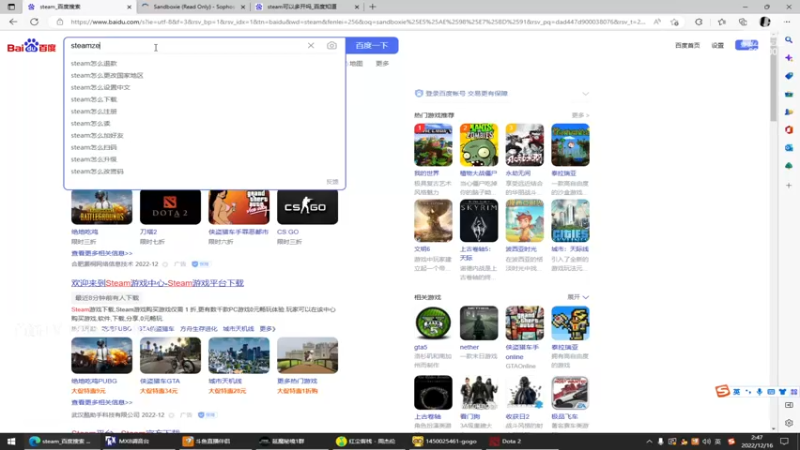
Task: Open the Favorites list icon
Action: coord(721,22)
